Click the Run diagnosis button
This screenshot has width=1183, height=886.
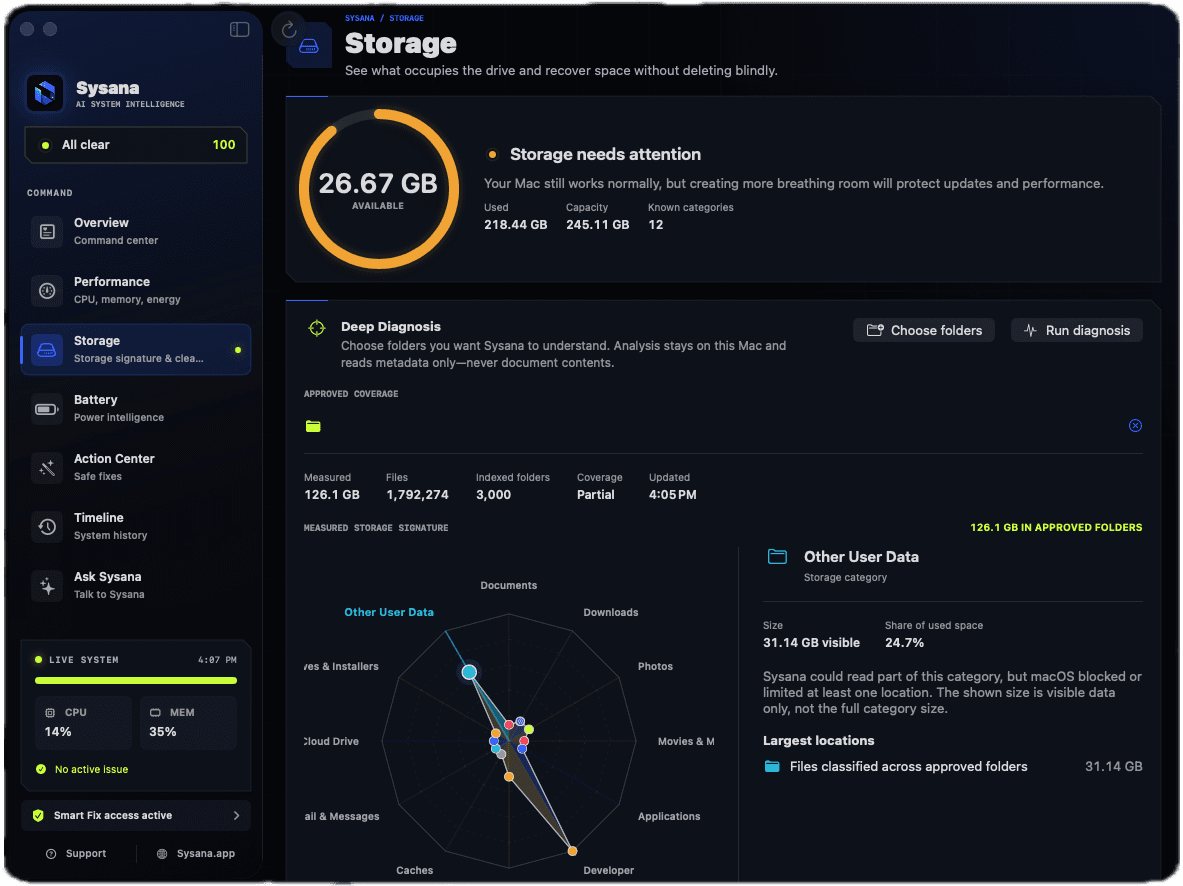point(1077,331)
